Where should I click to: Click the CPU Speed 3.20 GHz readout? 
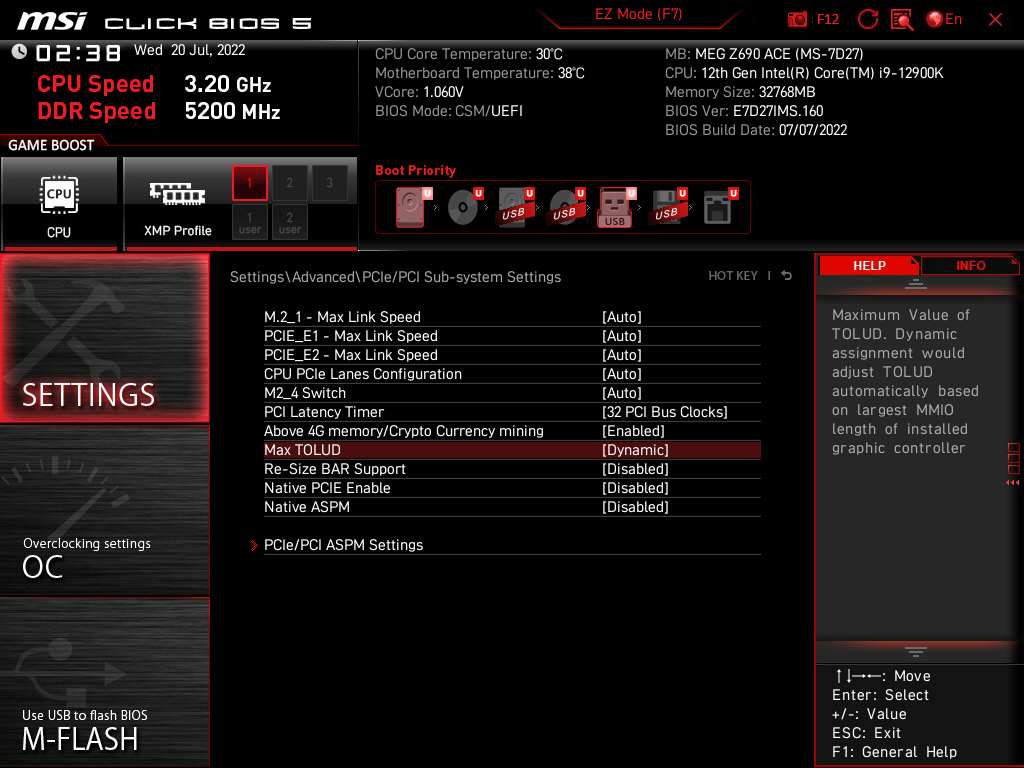[x=154, y=84]
